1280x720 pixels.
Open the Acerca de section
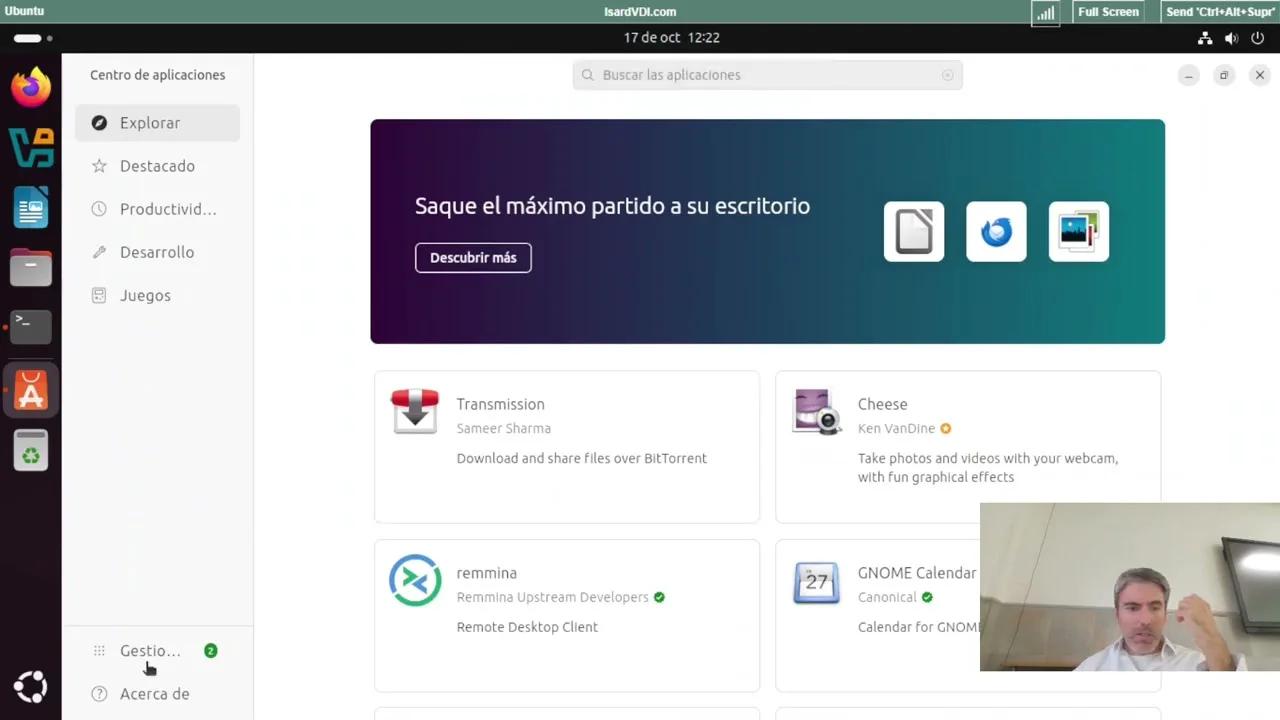(x=154, y=693)
